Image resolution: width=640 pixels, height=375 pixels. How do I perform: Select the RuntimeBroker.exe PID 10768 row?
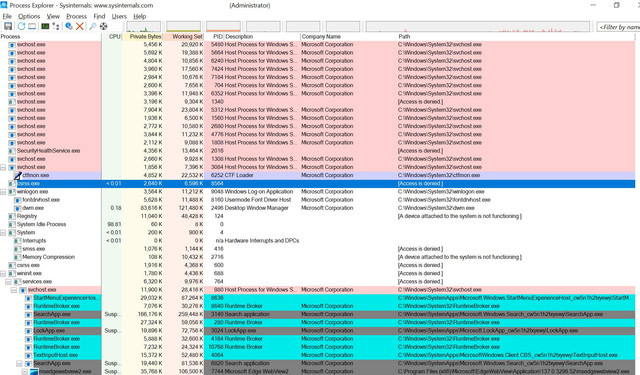[318, 347]
